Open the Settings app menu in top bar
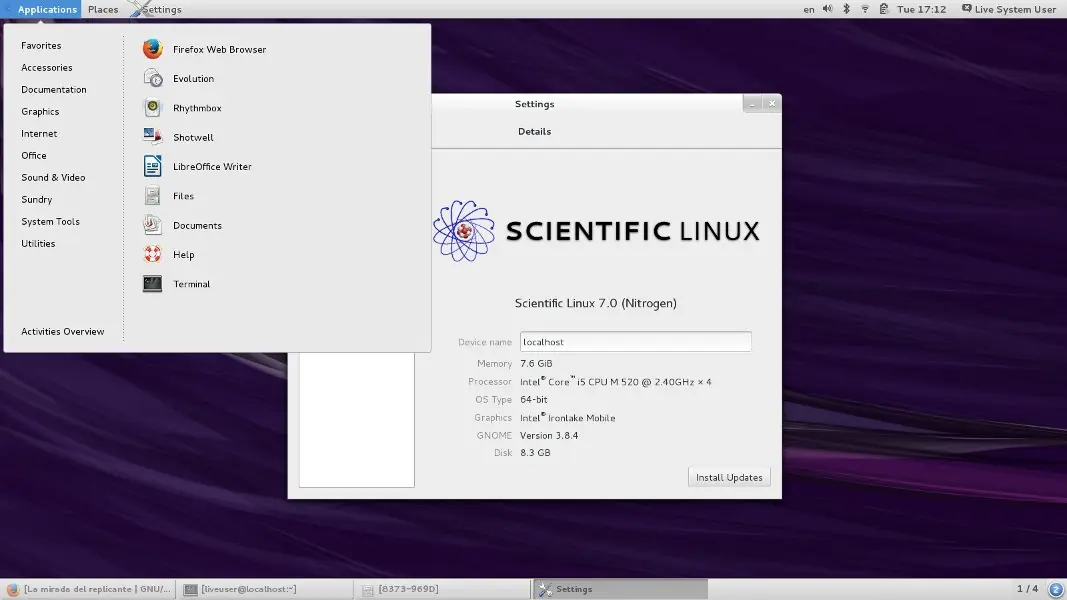The height and width of the screenshot is (600, 1067). [156, 9]
